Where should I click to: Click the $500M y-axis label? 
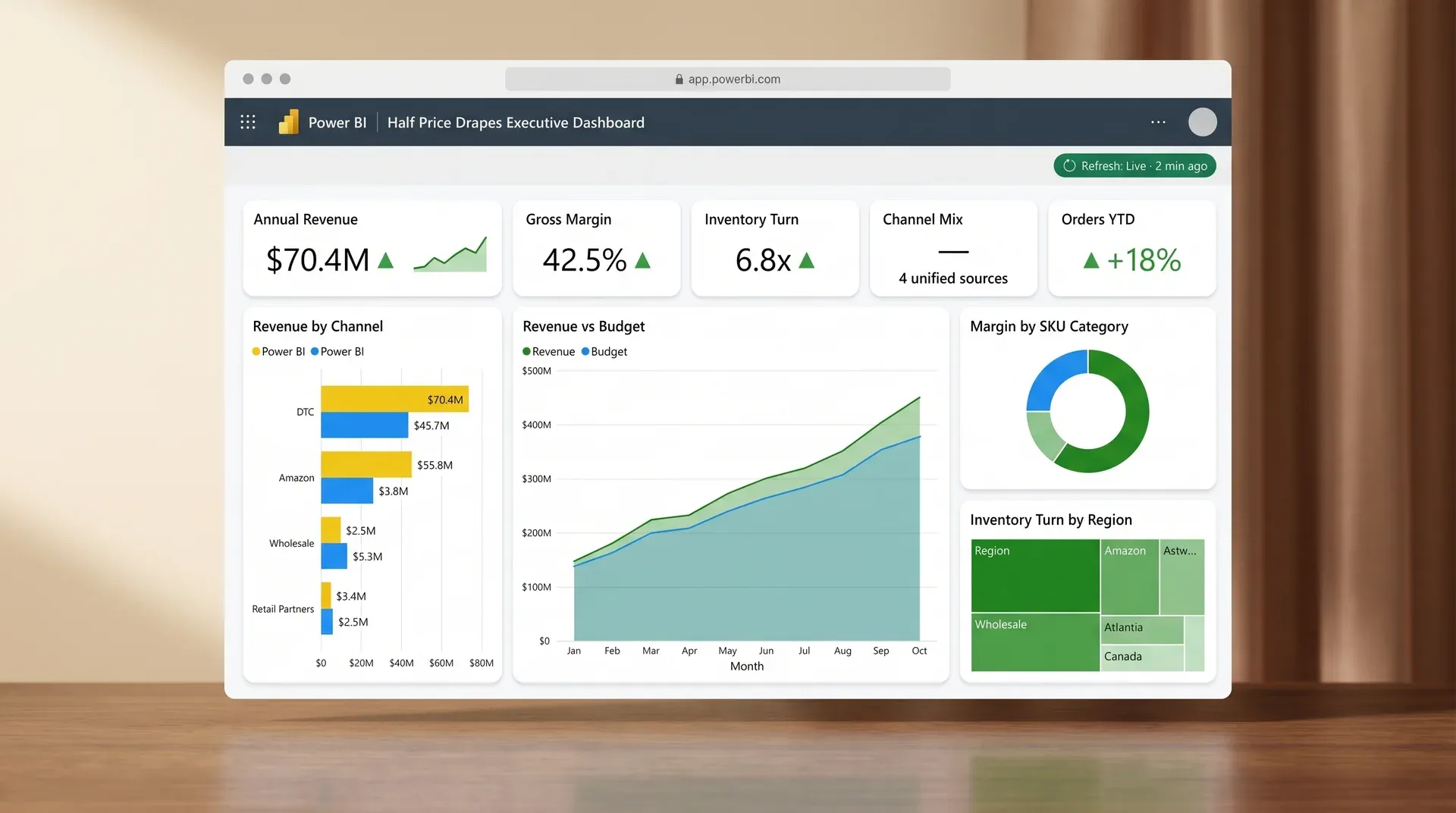(536, 371)
